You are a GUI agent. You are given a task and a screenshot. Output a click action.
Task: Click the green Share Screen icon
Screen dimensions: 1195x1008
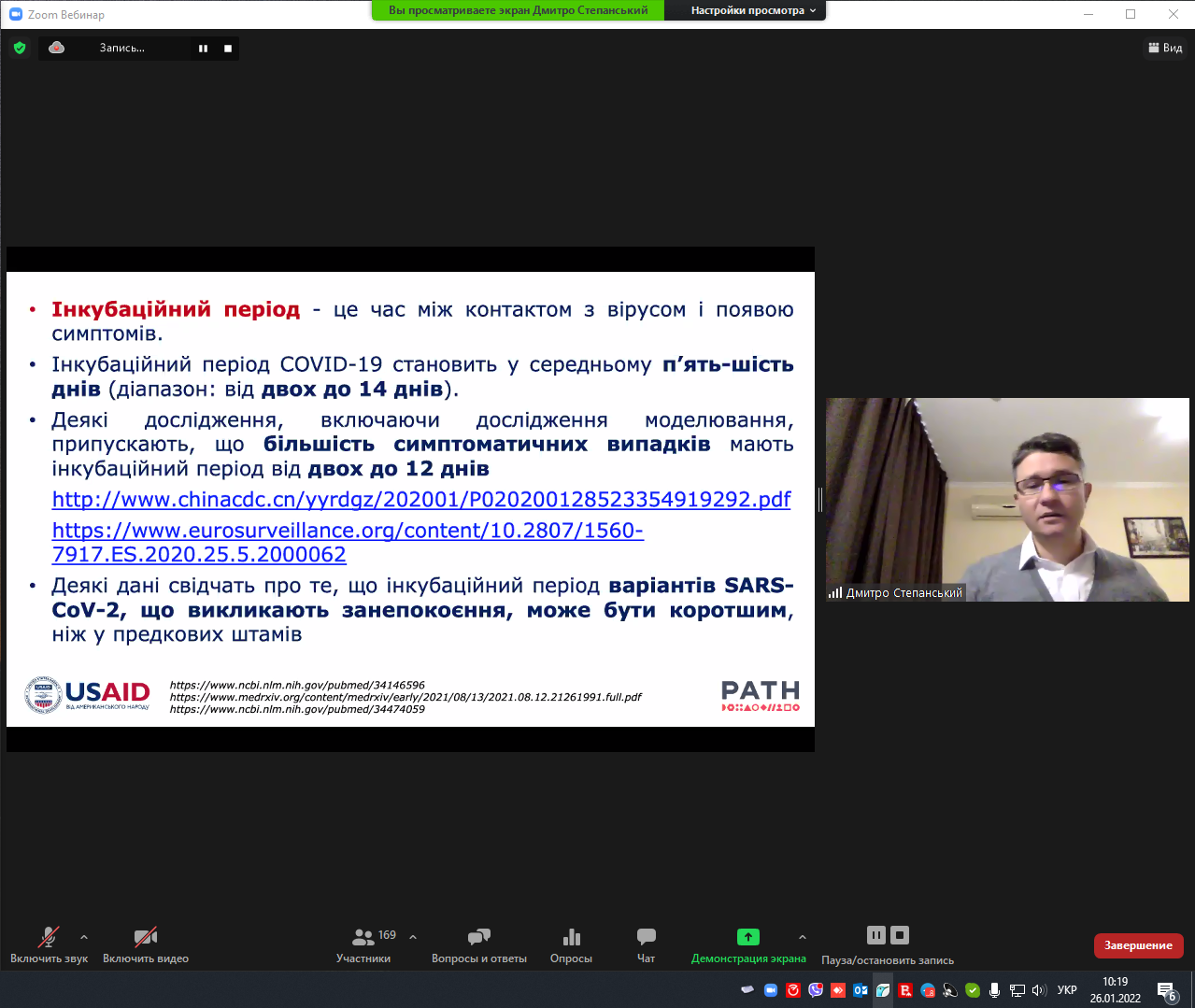pos(747,937)
